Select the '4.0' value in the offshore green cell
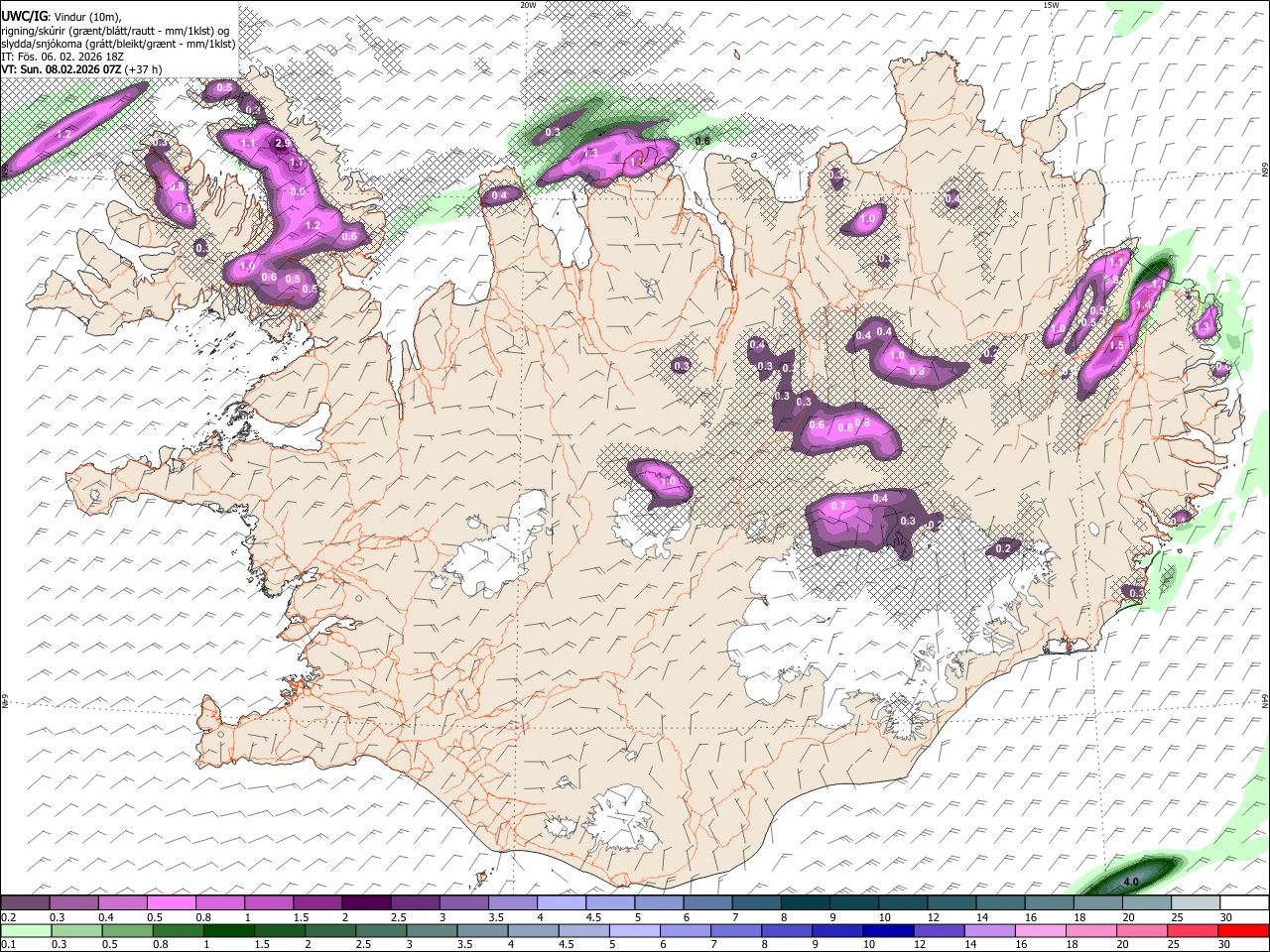 coord(1130,882)
